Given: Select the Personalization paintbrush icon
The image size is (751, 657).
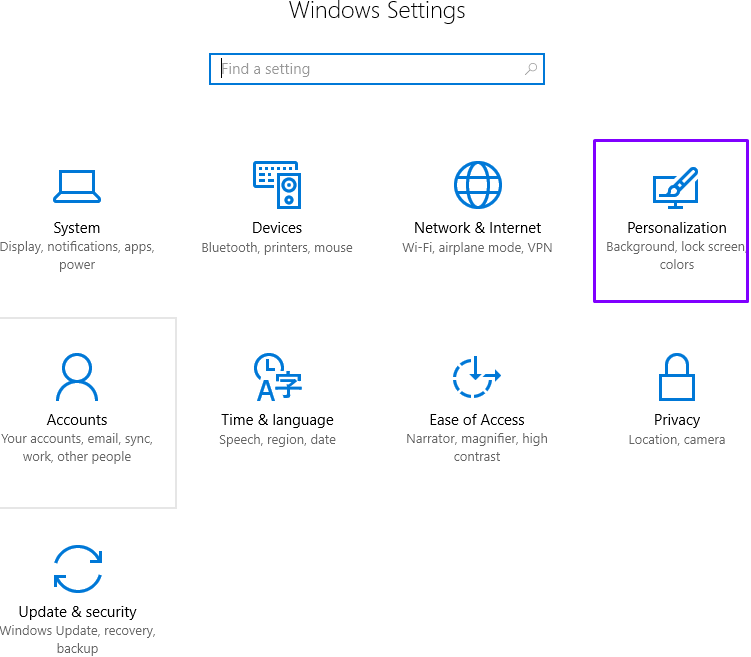Looking at the screenshot, I should (676, 187).
